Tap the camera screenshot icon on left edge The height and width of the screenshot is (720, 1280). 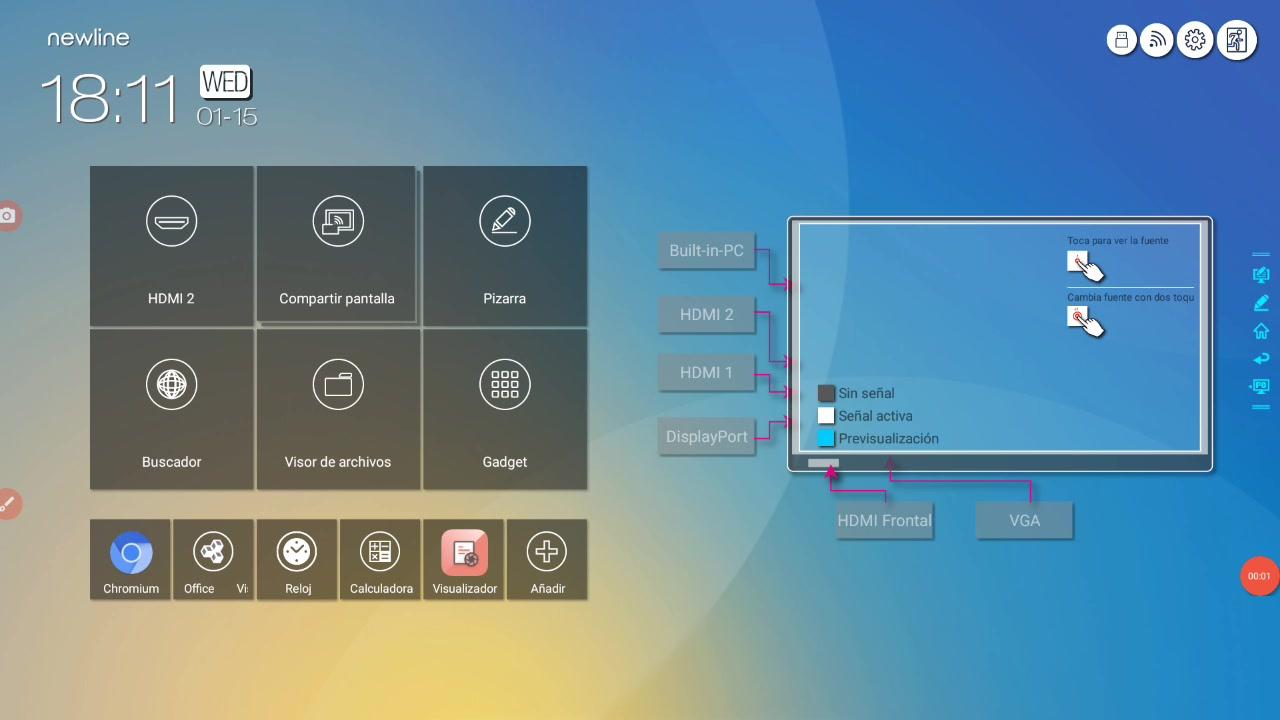pos(8,215)
